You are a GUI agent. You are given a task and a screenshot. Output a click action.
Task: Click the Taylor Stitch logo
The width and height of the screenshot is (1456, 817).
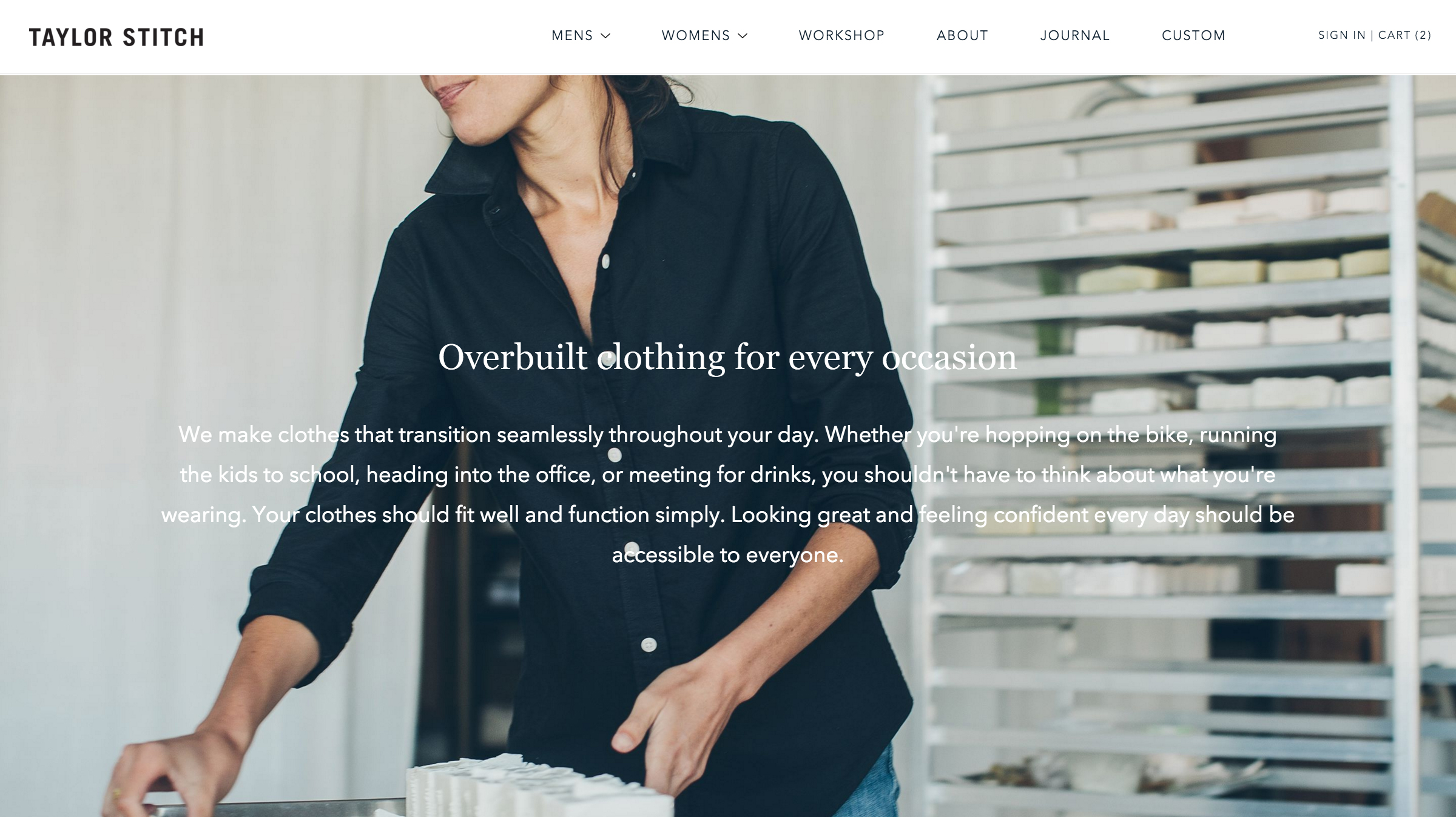116,37
